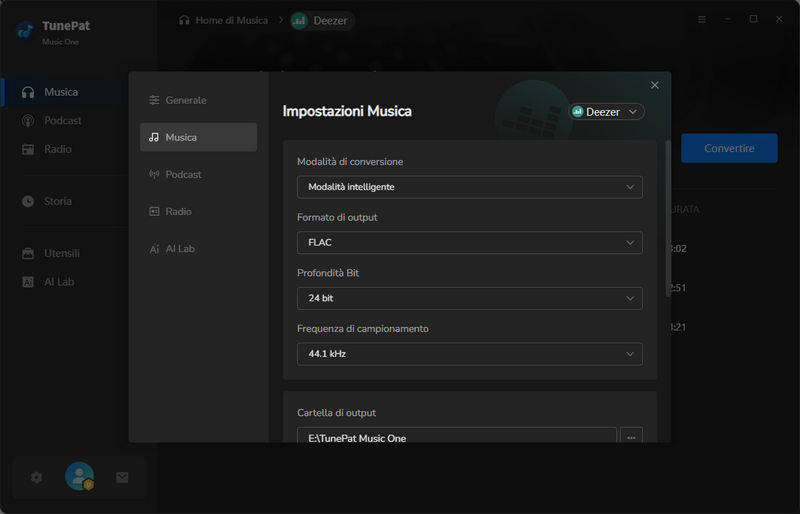The image size is (800, 514).
Task: Close the Impostazioni Musica dialog
Action: [x=655, y=85]
